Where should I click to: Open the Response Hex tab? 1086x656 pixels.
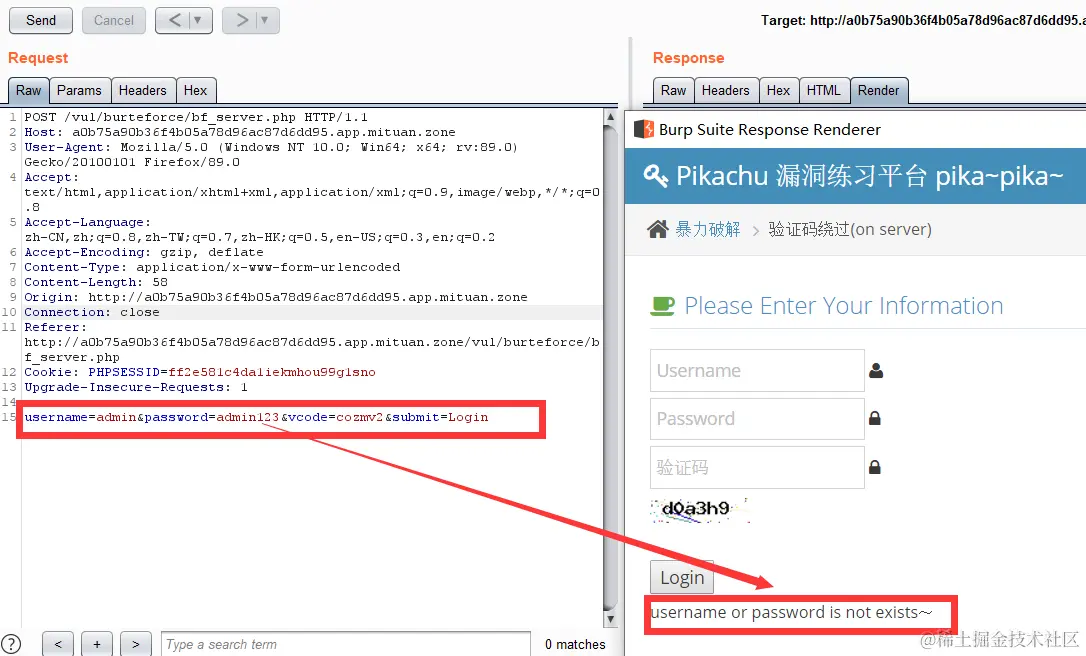tap(778, 91)
